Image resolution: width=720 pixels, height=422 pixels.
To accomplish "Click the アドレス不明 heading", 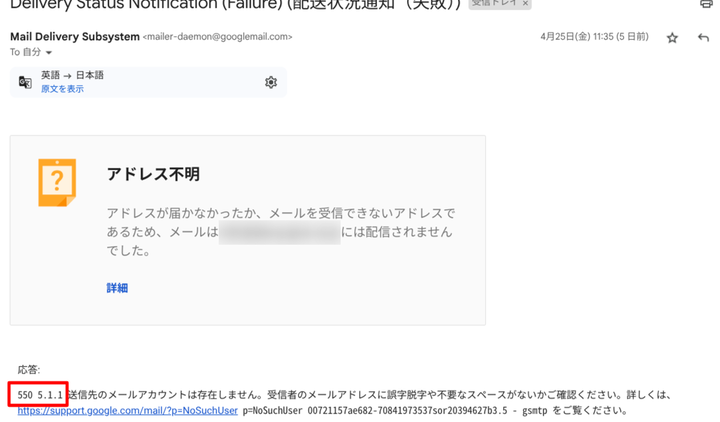I will [x=153, y=174].
